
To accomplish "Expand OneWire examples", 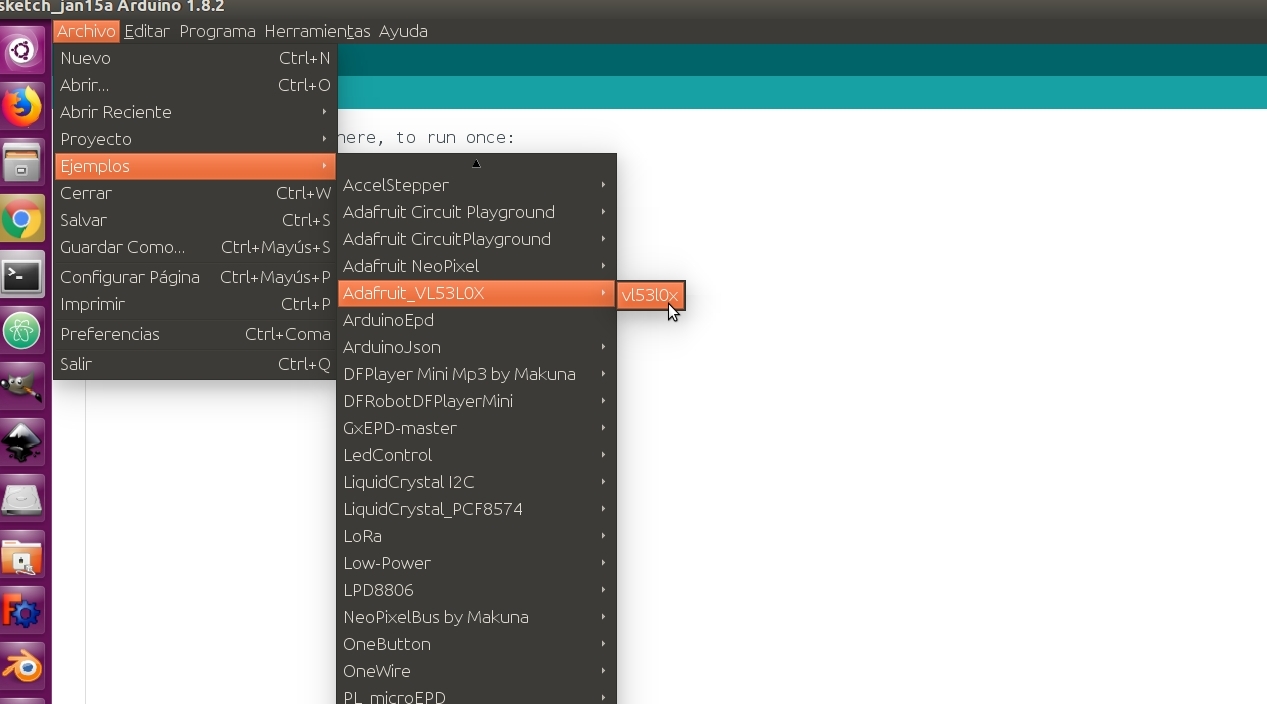I will click(x=476, y=671).
